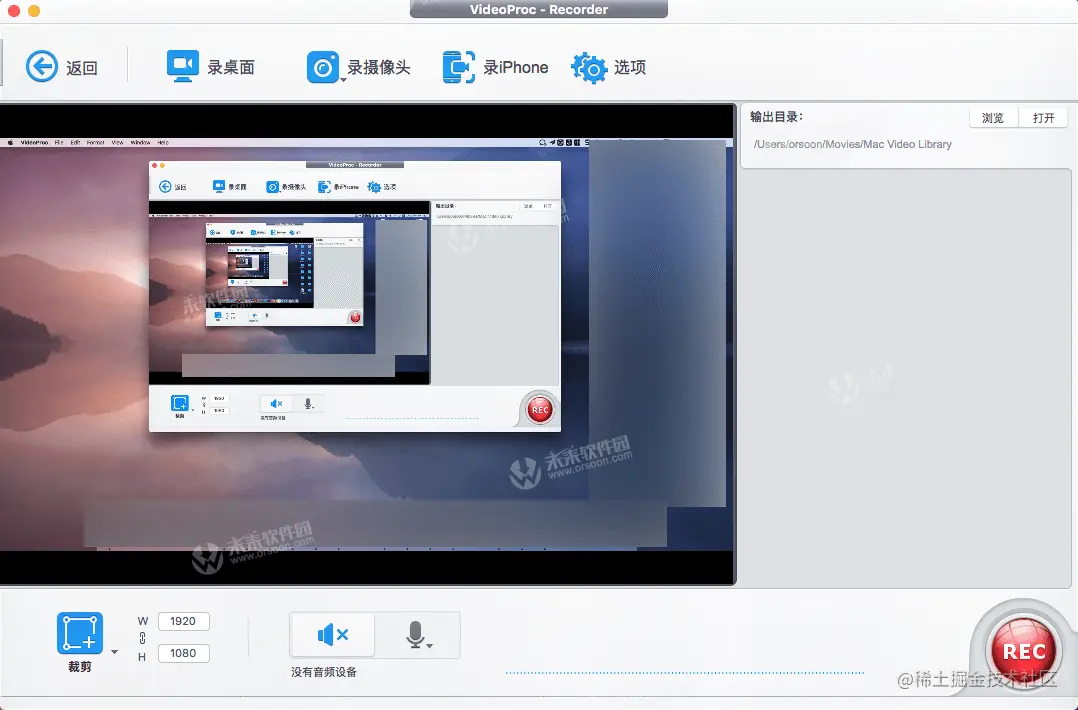Click the dotted audio level indicator bar
The height and width of the screenshot is (710, 1078).
point(685,673)
